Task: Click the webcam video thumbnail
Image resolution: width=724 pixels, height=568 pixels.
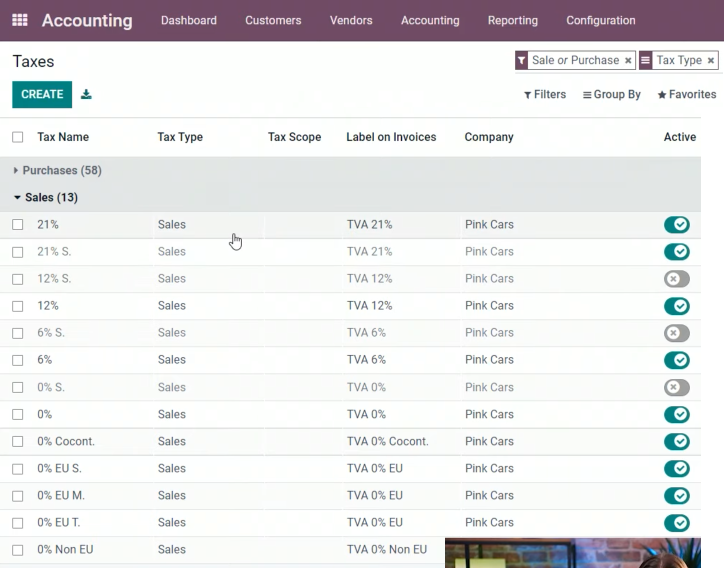Action: 573,553
